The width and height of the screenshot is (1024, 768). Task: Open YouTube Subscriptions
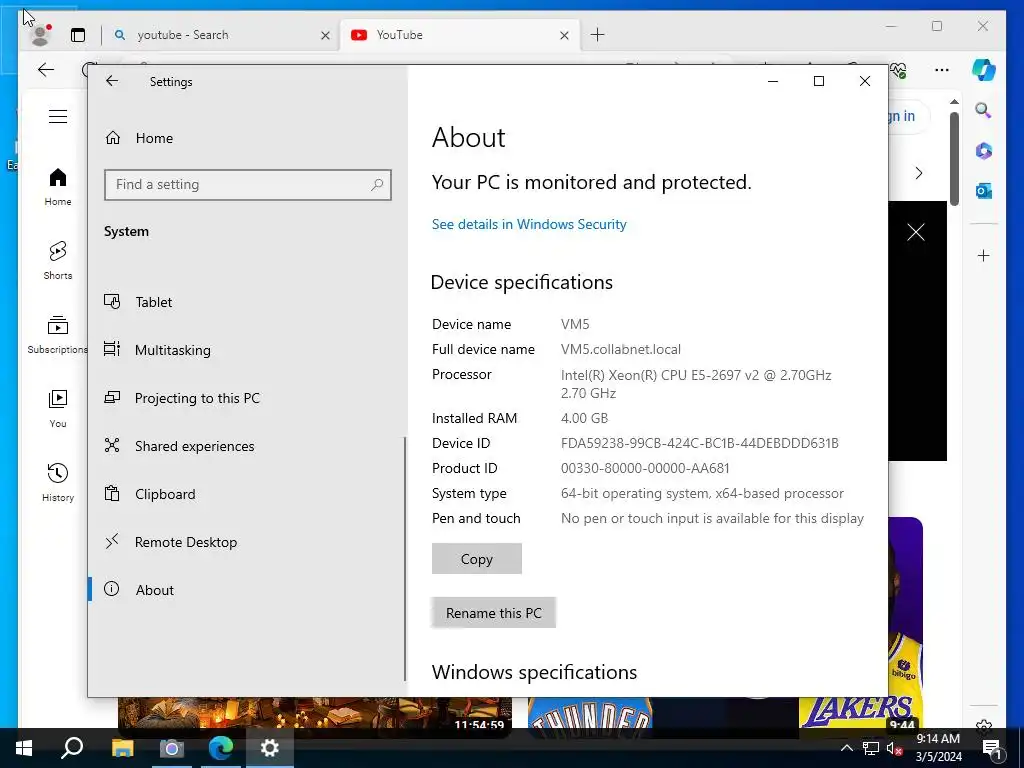click(58, 334)
